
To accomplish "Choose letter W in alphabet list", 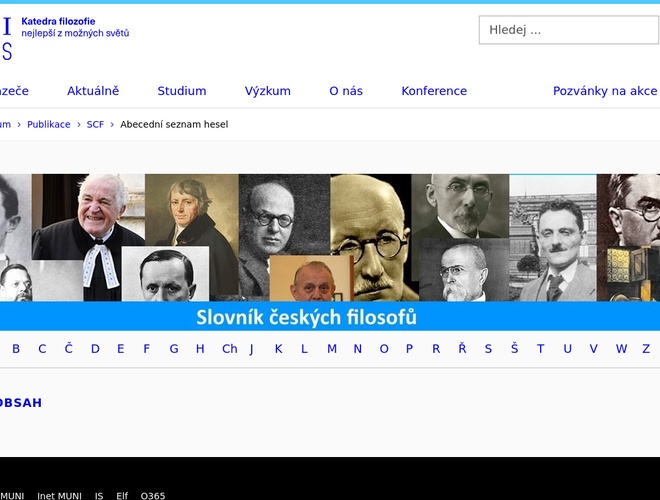I will point(621,349).
